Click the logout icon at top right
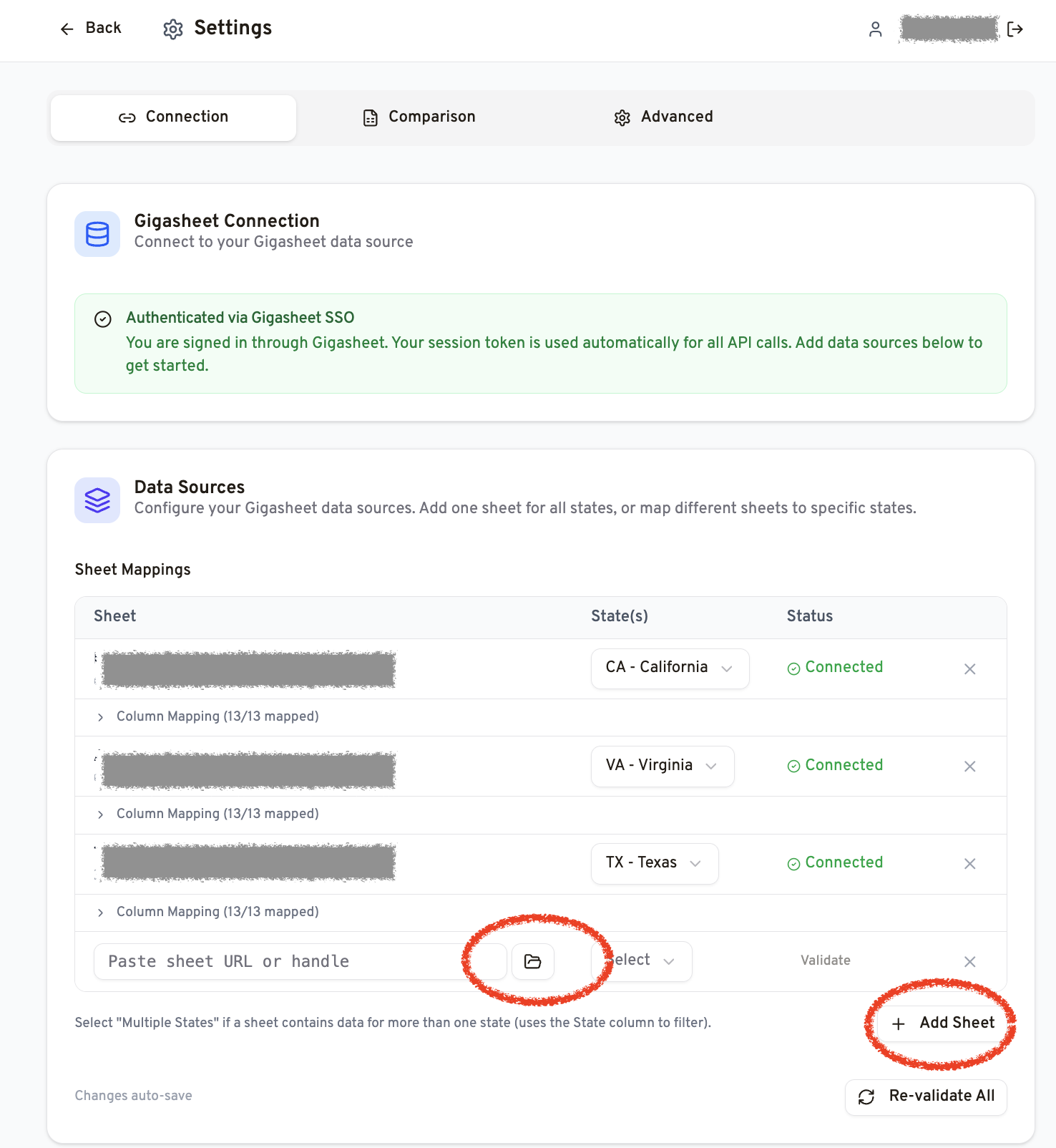The image size is (1056, 1148). click(1015, 29)
